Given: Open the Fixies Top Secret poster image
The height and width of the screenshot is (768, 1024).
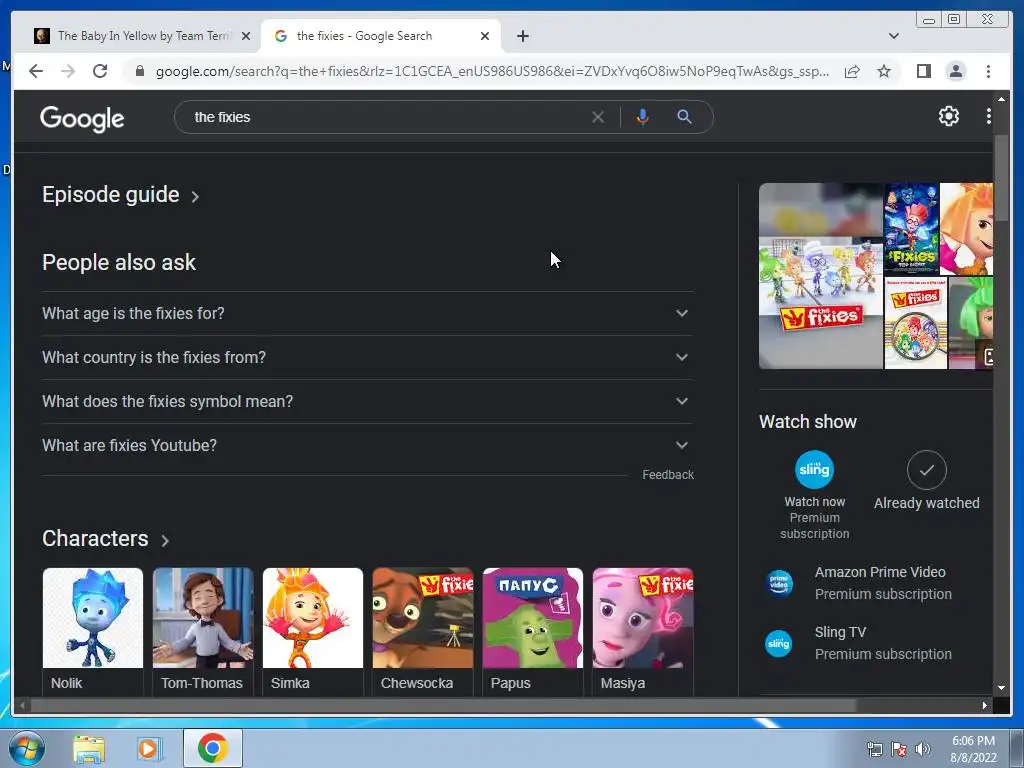Looking at the screenshot, I should 911,229.
